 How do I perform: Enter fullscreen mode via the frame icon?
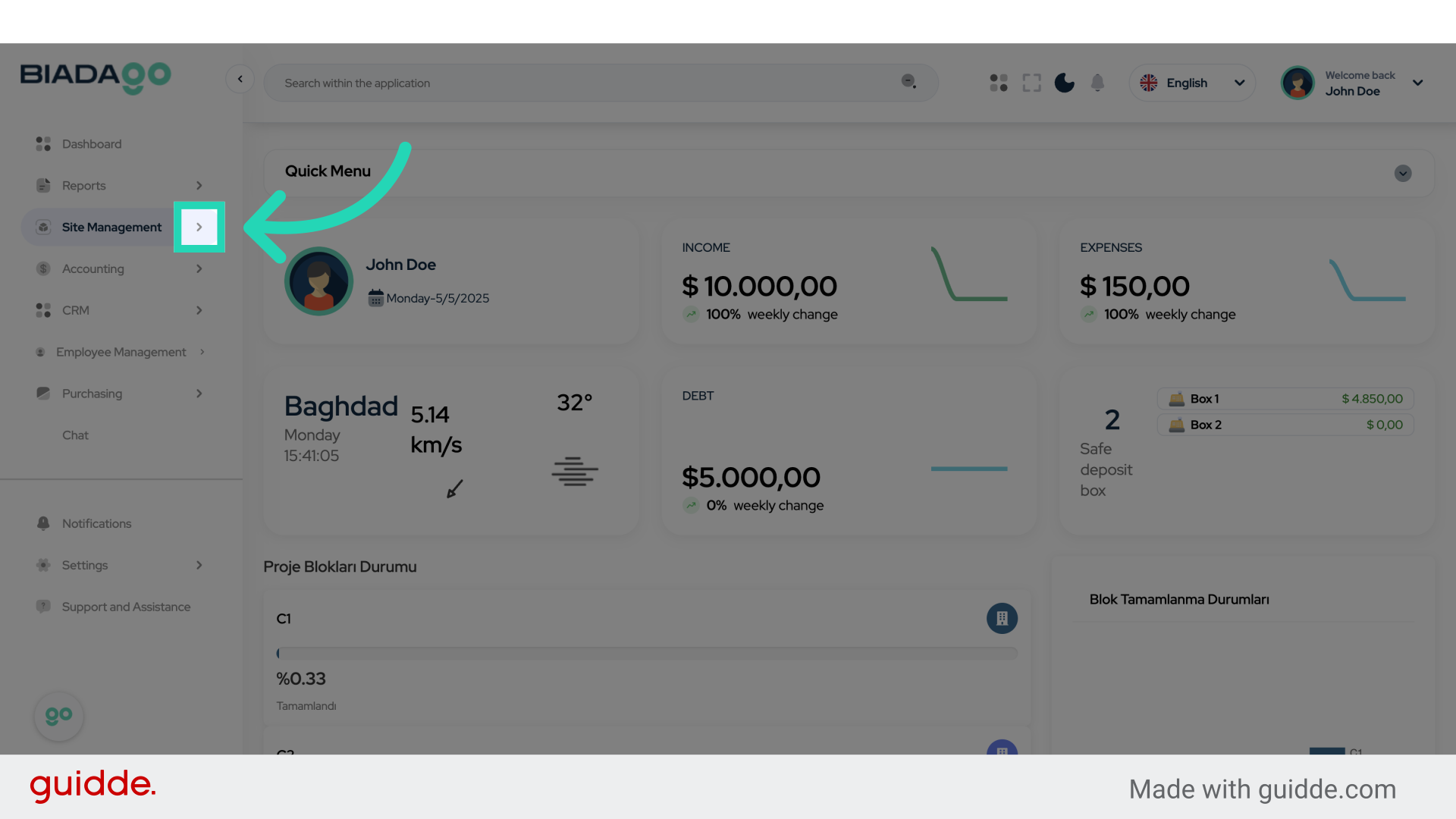(x=1031, y=83)
